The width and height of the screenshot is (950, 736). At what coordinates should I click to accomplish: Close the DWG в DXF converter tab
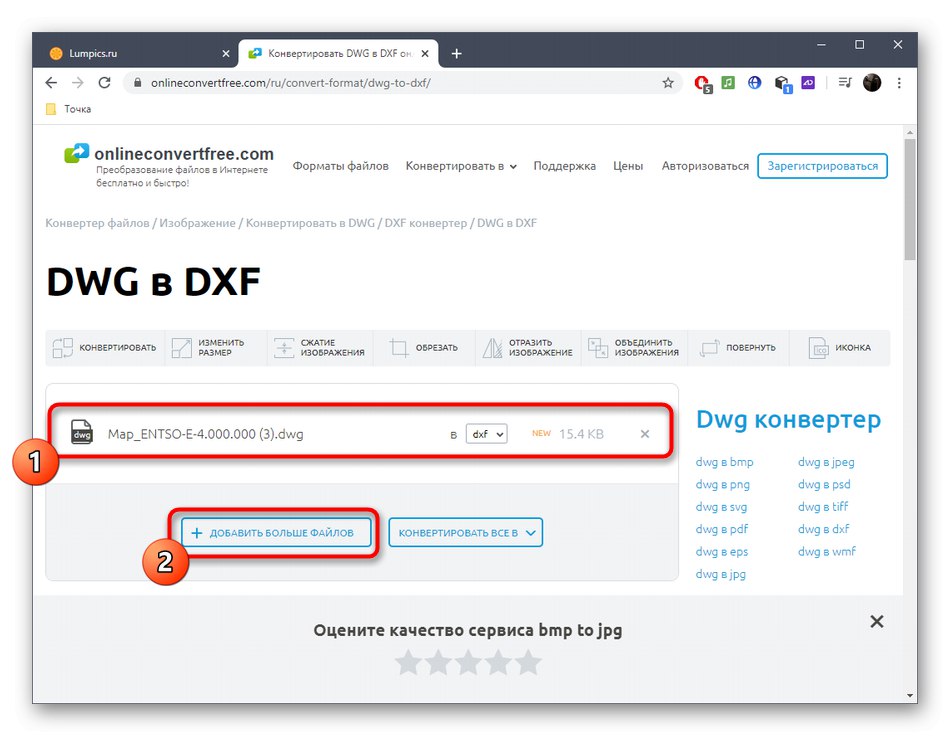coord(425,54)
